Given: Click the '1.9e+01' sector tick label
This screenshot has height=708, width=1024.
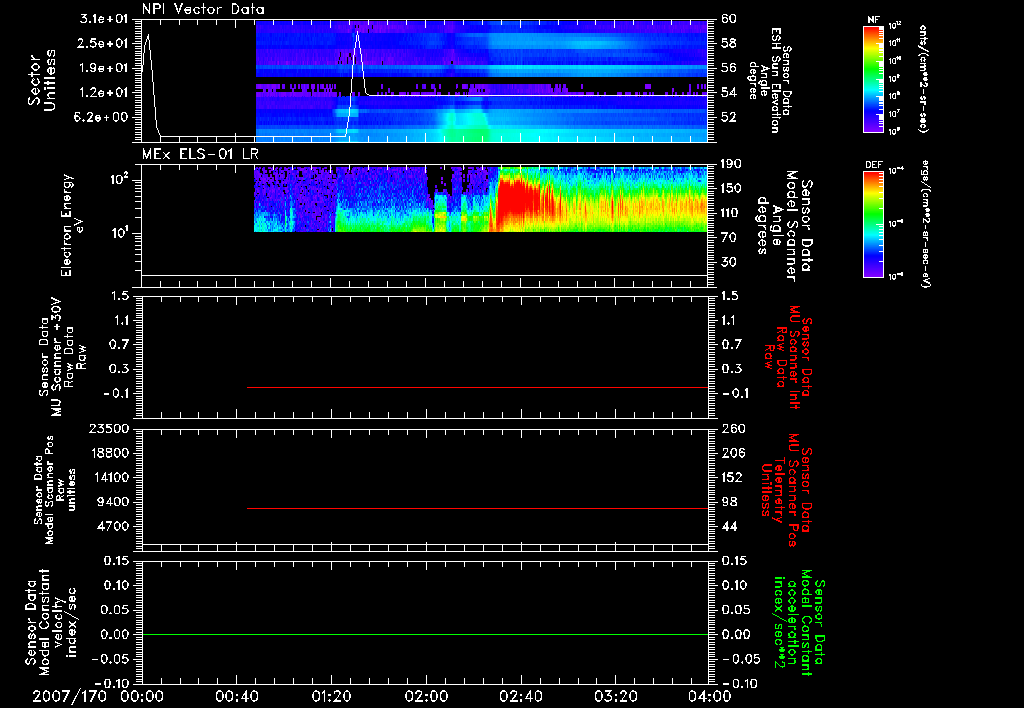Looking at the screenshot, I should coord(104,68).
